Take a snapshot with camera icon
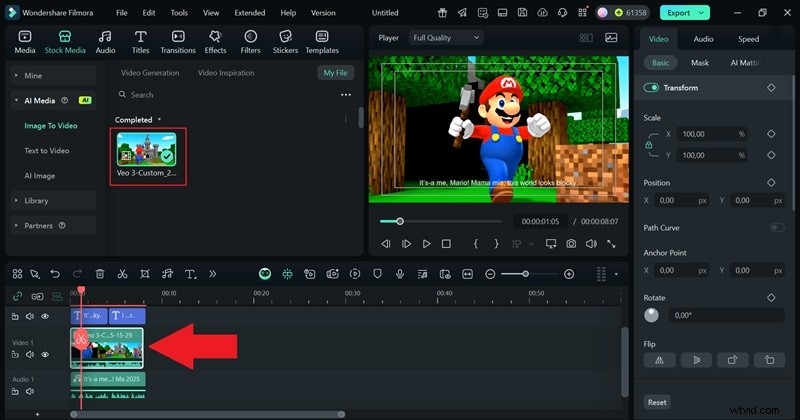The width and height of the screenshot is (800, 420). pos(571,244)
